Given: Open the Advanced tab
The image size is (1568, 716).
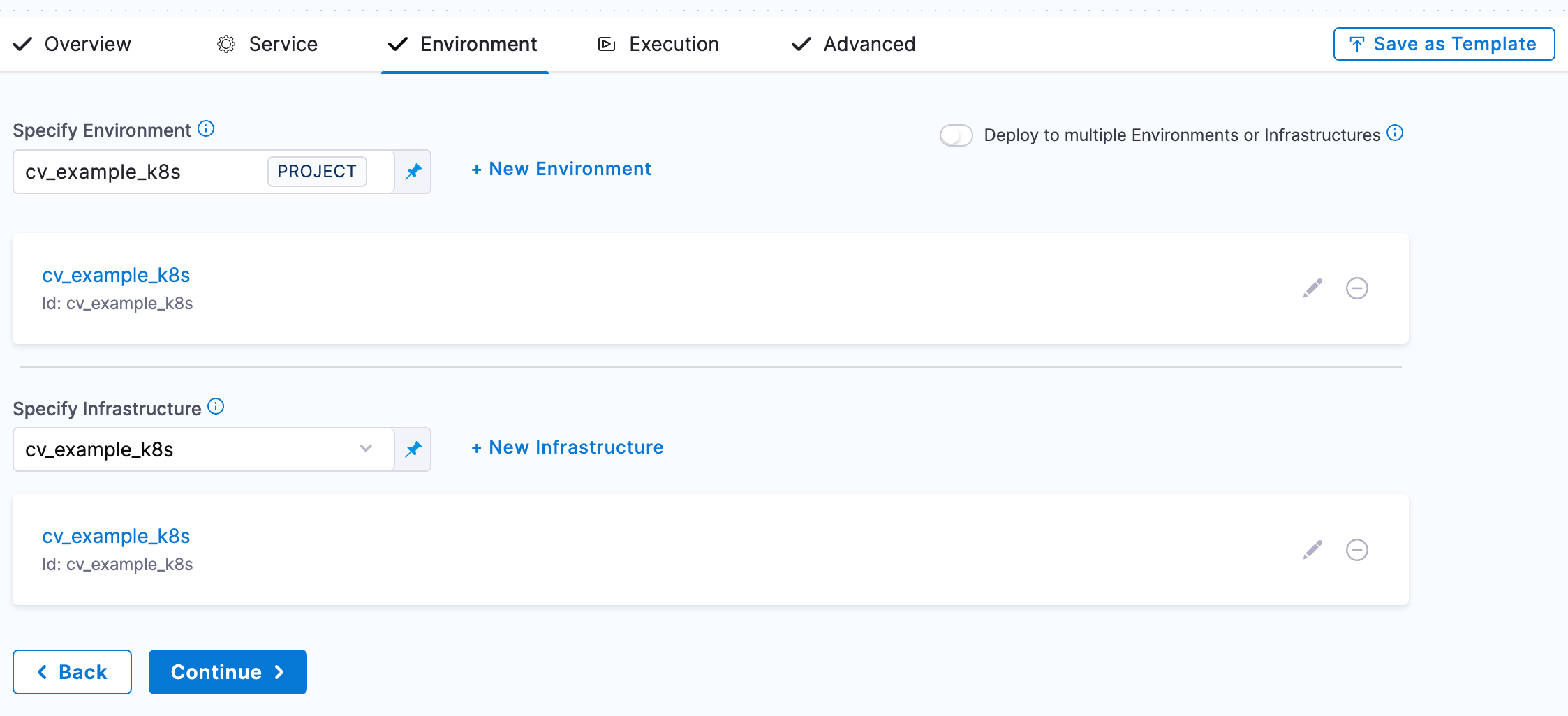Looking at the screenshot, I should [853, 44].
